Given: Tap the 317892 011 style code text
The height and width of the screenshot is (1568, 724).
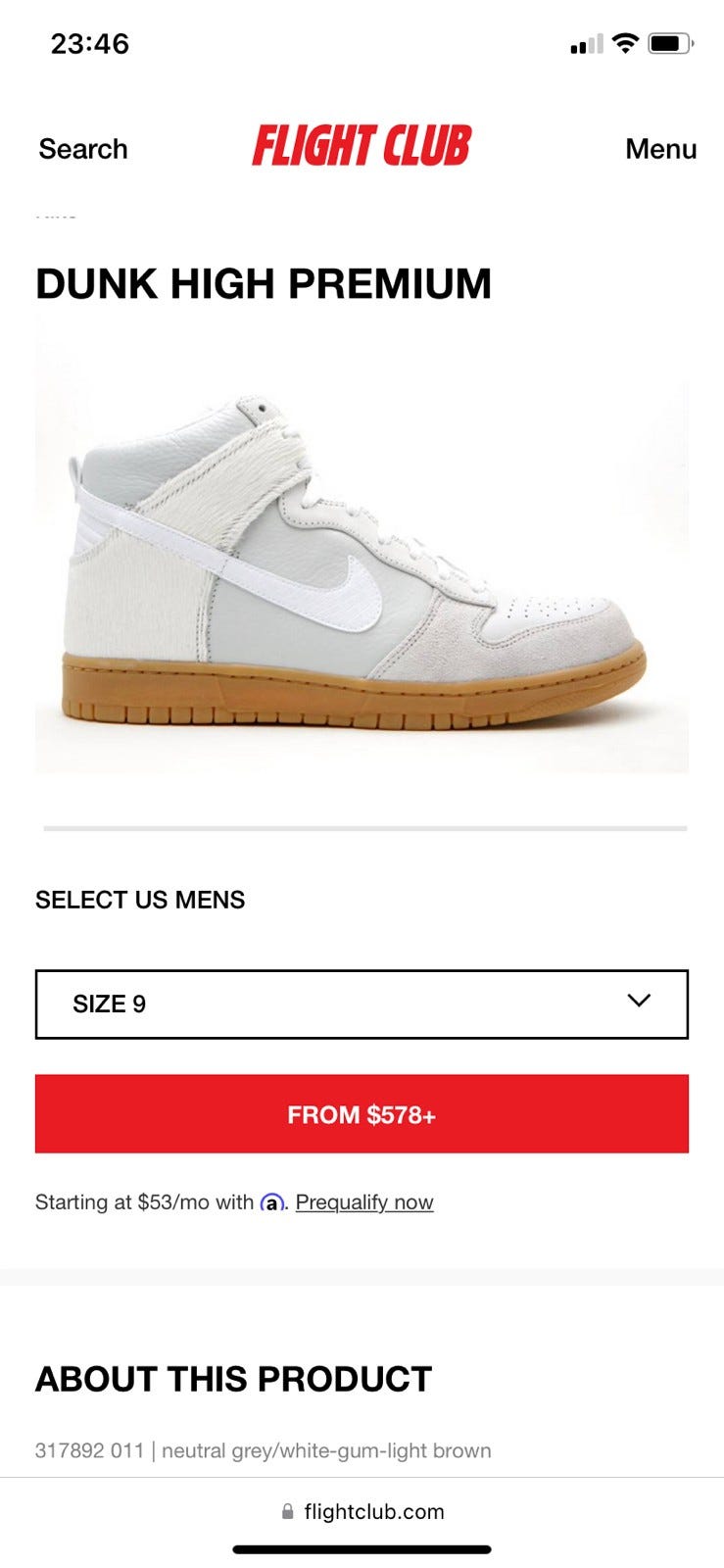Looking at the screenshot, I should coord(89,1450).
